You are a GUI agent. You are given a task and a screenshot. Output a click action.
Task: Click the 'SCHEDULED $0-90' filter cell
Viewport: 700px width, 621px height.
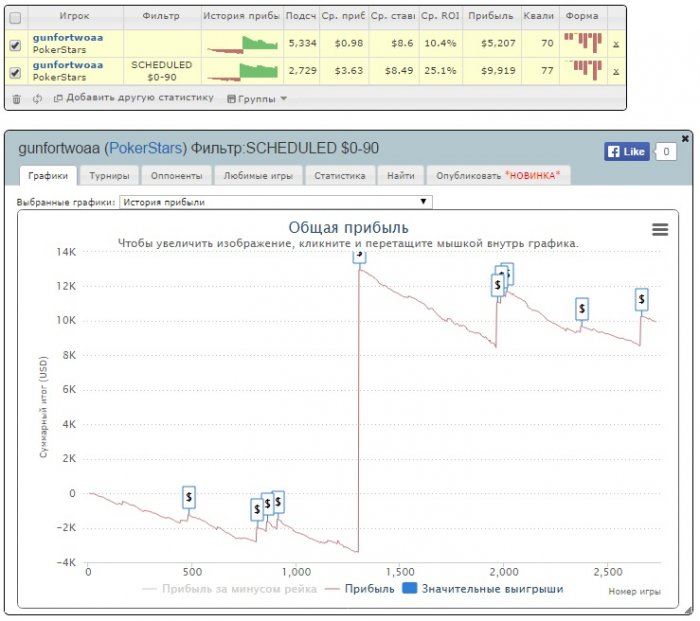[x=162, y=71]
